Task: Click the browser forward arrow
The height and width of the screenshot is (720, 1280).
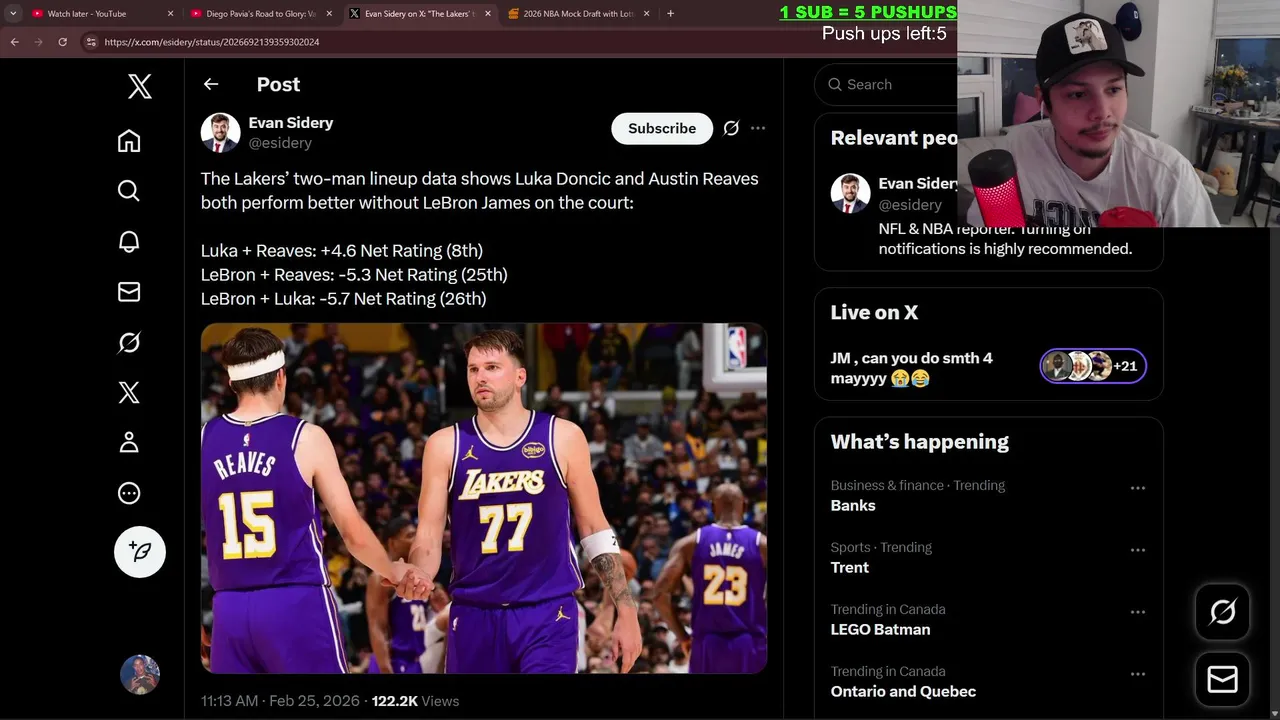Action: tap(38, 42)
